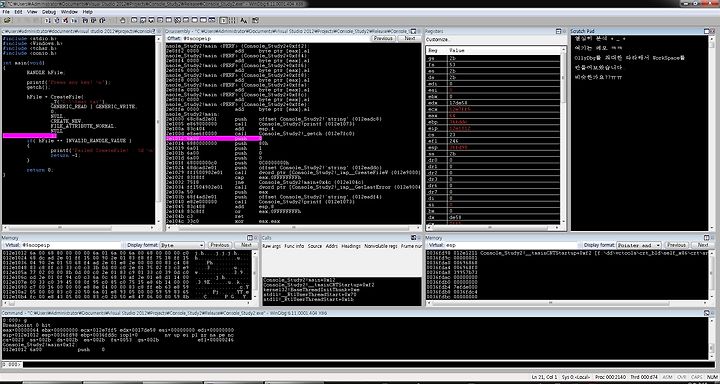Click Previous in the left Memory window
Screen dimensions: 720x384
tap(219, 245)
